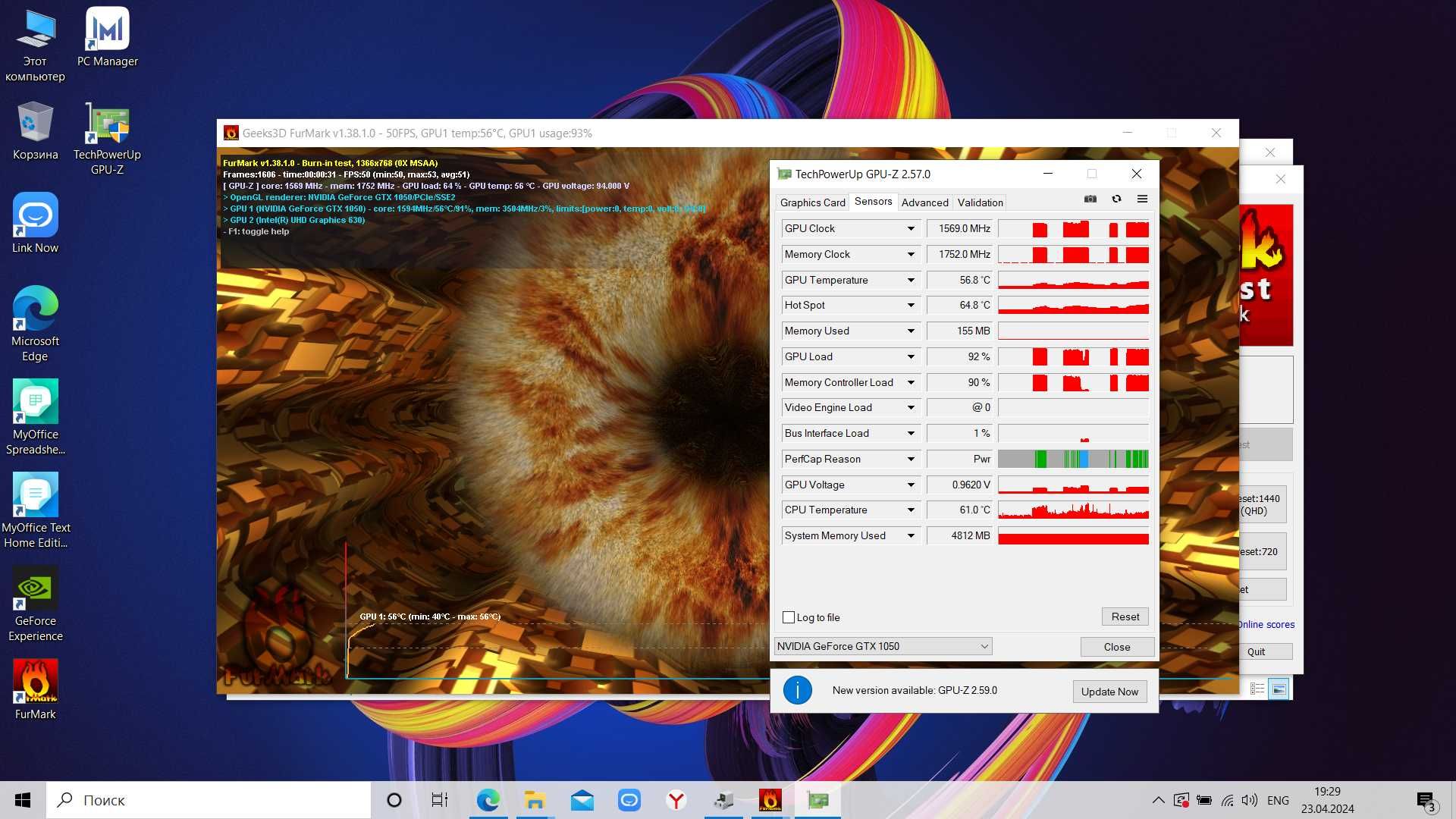Open the GPU-Z hamburger menu icon
Image resolution: width=1456 pixels, height=819 pixels.
(1142, 199)
